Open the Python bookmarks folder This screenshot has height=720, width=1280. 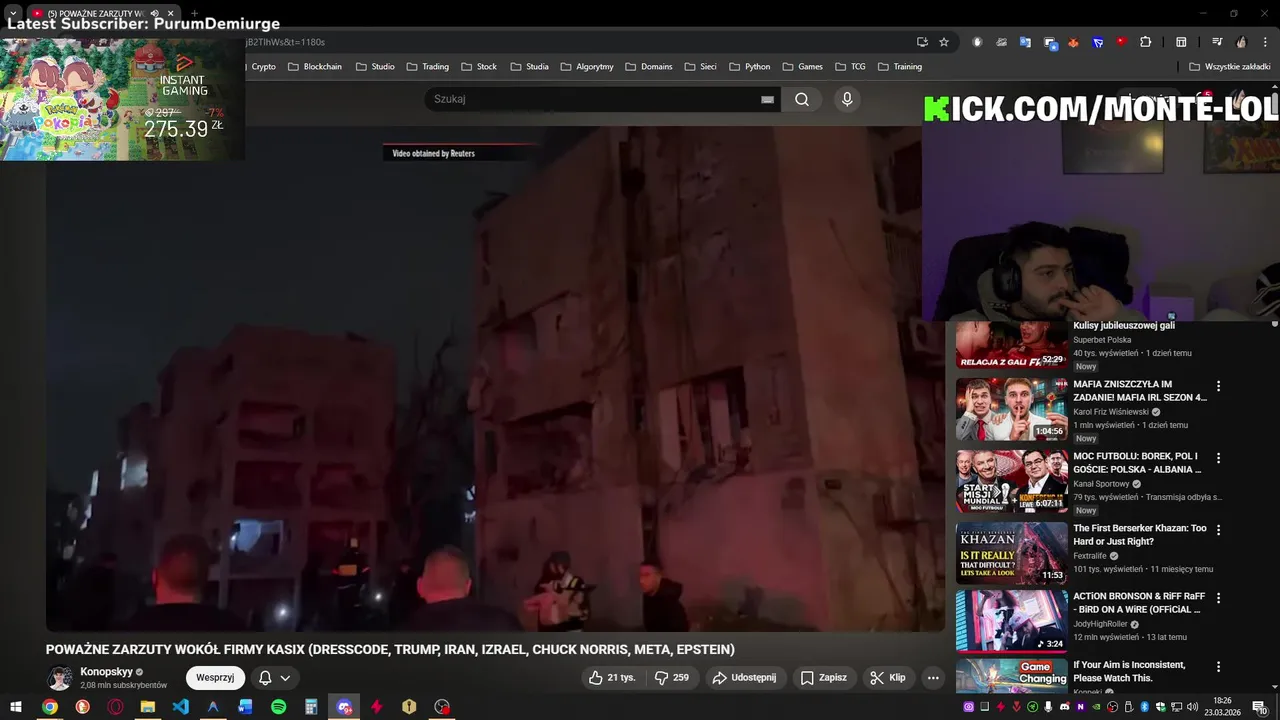click(750, 67)
